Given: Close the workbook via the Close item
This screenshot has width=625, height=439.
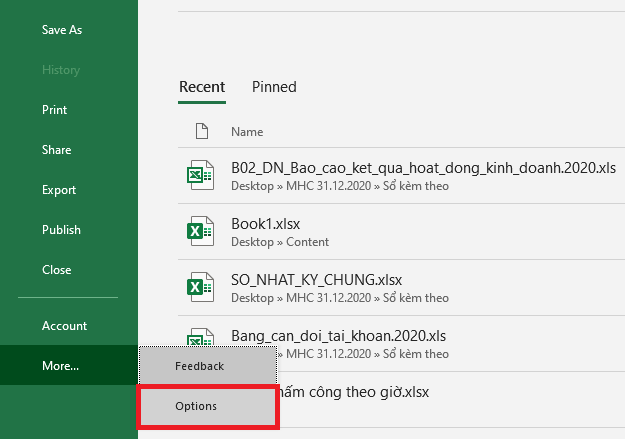Looking at the screenshot, I should click(56, 270).
